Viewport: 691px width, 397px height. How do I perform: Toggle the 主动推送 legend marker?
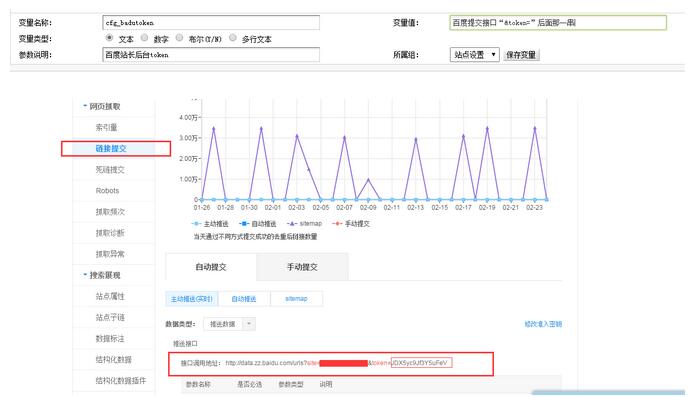pyautogui.click(x=197, y=224)
